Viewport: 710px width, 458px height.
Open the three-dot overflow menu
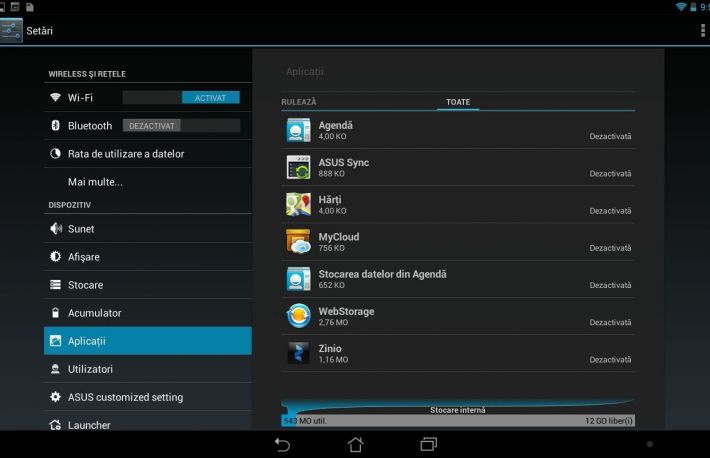point(702,31)
